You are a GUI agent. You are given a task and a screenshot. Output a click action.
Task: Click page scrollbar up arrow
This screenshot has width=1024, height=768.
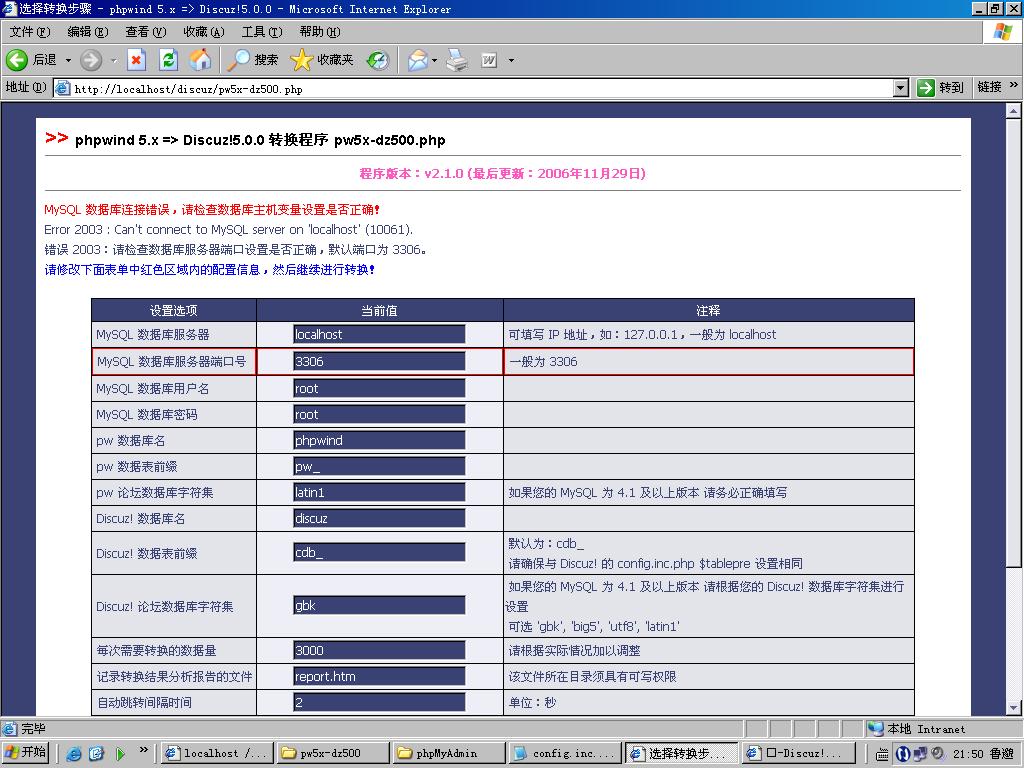(1013, 111)
